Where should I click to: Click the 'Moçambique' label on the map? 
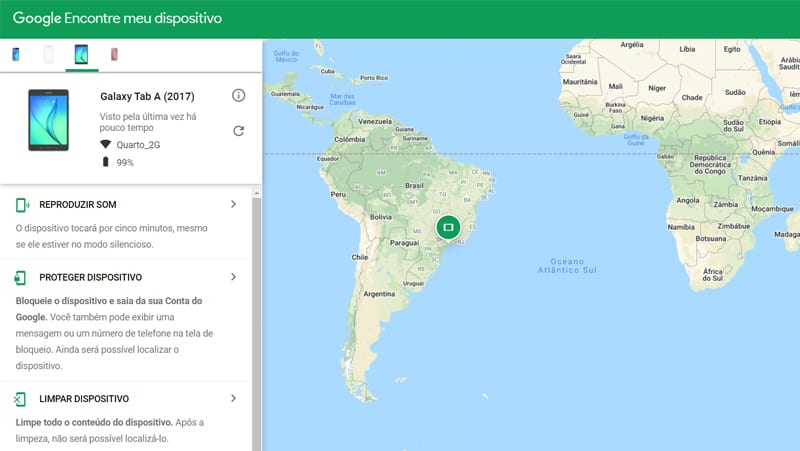(x=772, y=209)
